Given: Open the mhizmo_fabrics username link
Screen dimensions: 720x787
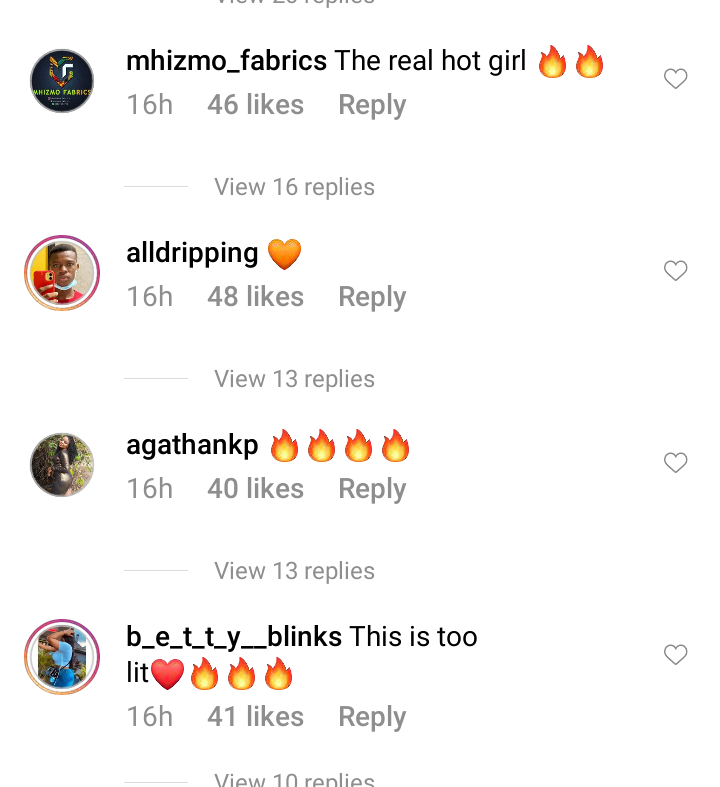Looking at the screenshot, I should click(x=226, y=61).
